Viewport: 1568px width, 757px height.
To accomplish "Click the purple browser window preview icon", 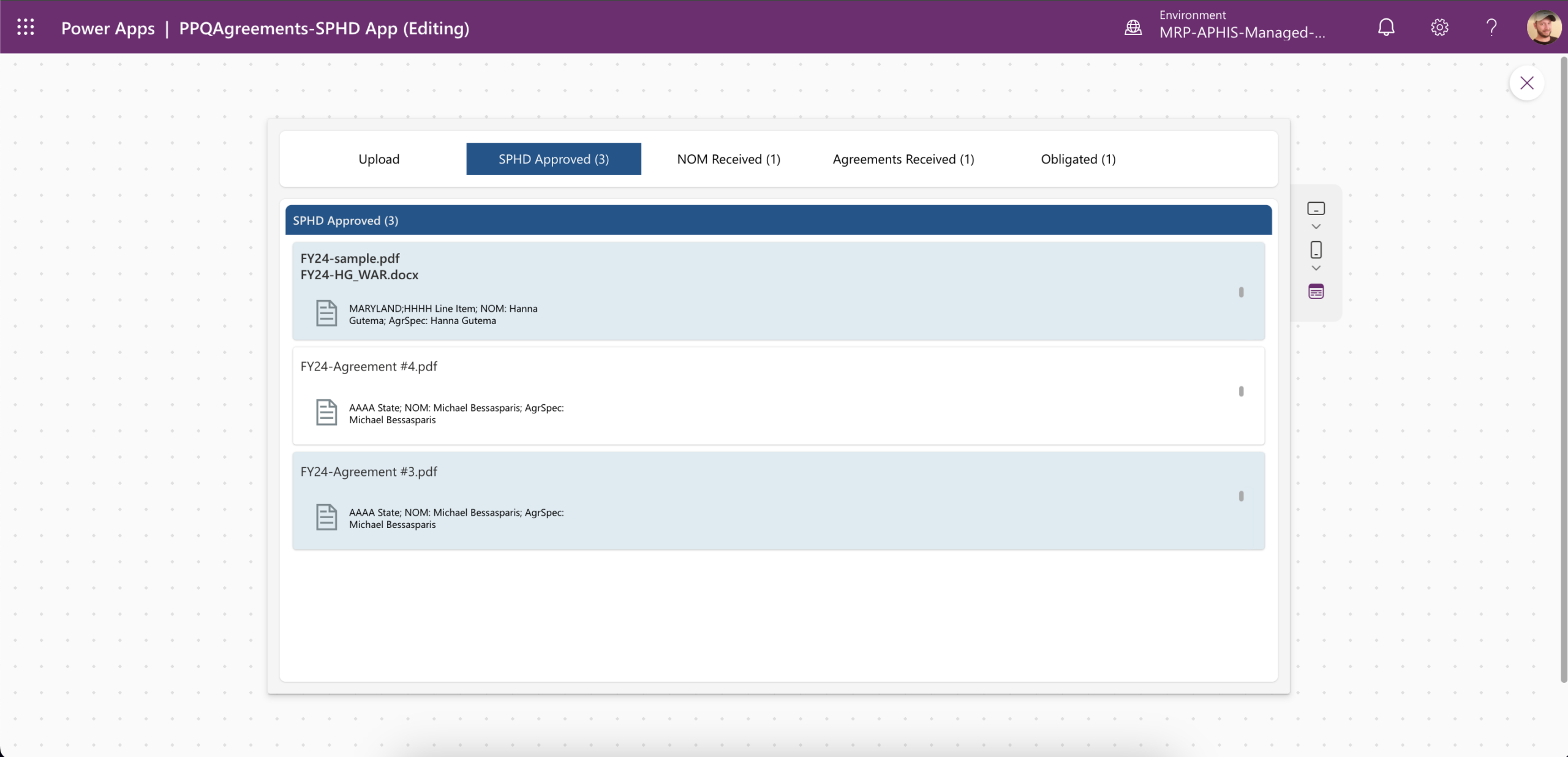I will [x=1316, y=292].
